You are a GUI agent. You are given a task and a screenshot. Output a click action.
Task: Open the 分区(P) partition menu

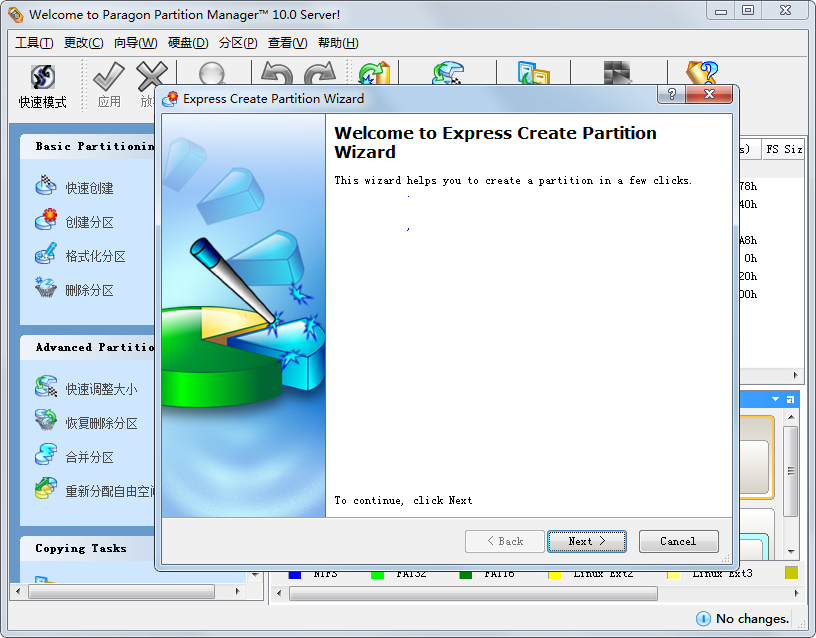tap(238, 43)
